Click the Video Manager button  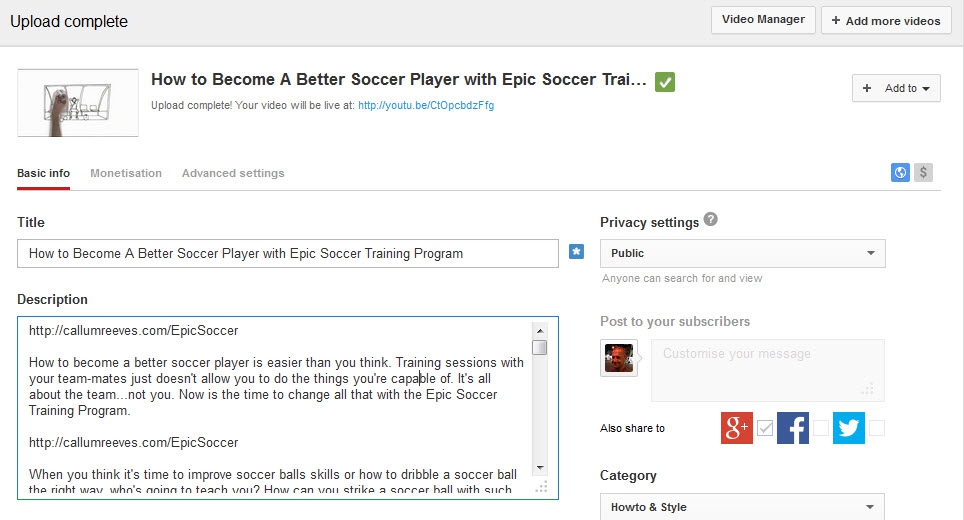click(x=763, y=20)
